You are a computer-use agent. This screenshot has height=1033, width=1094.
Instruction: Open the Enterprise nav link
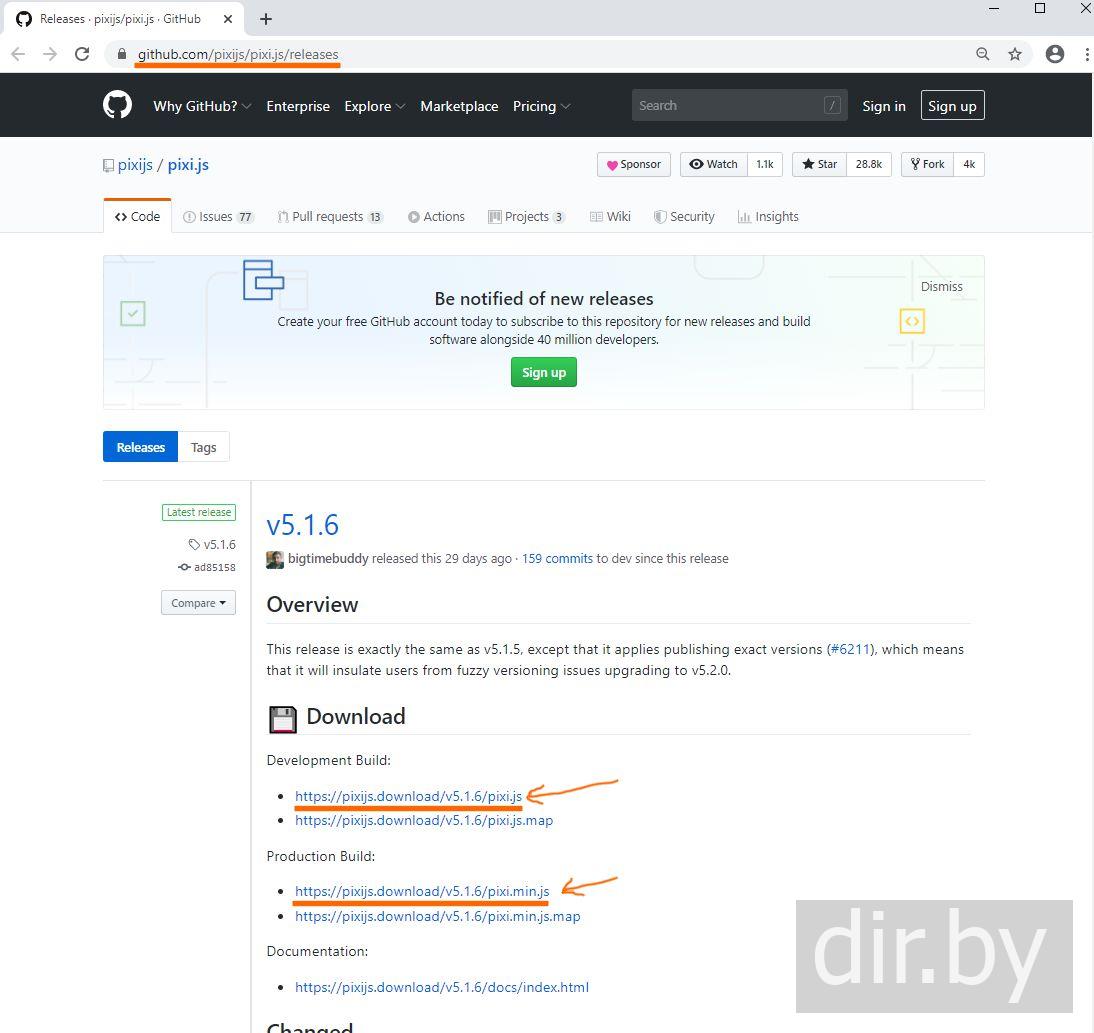(298, 106)
